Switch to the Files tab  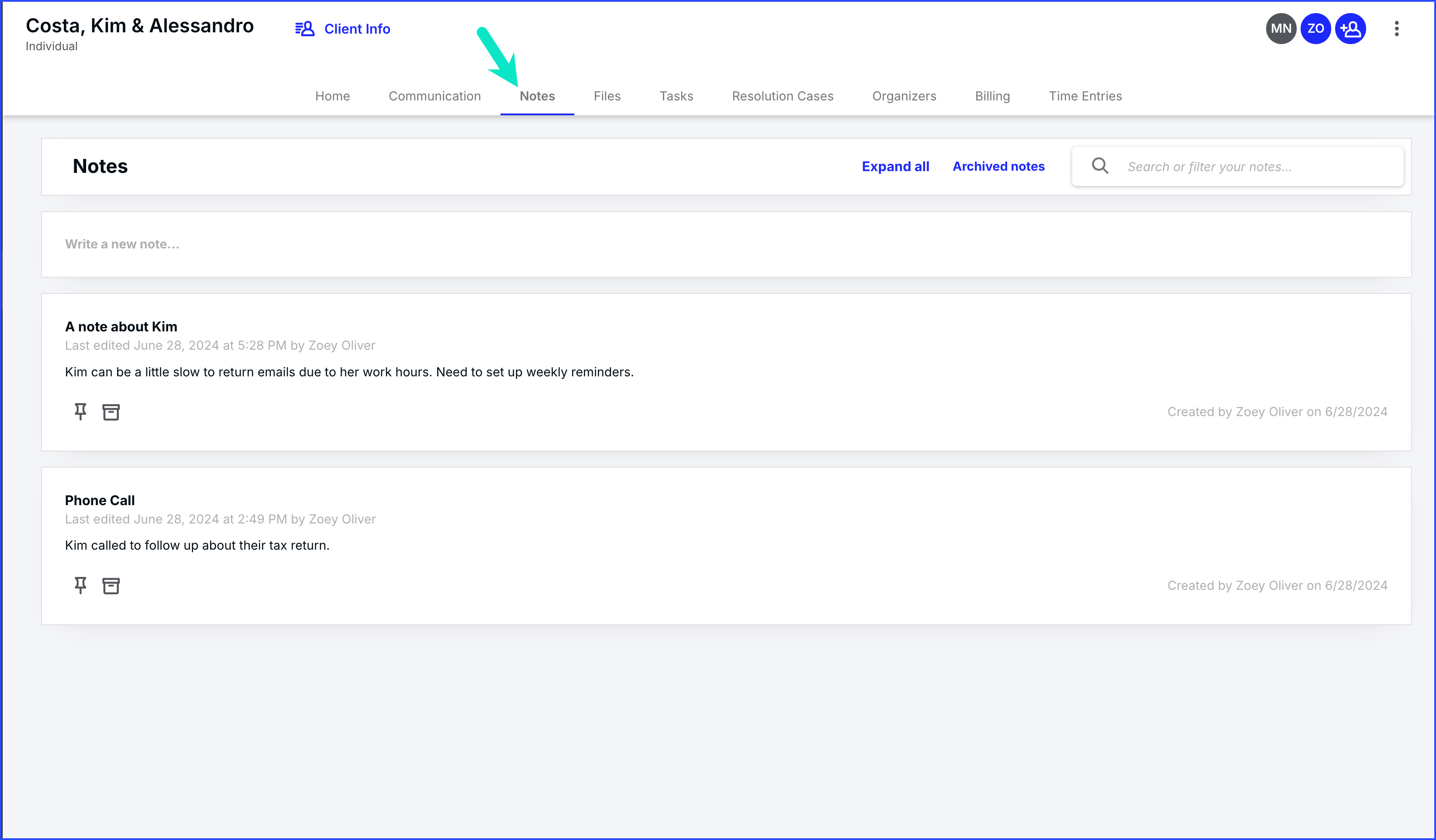click(x=607, y=96)
